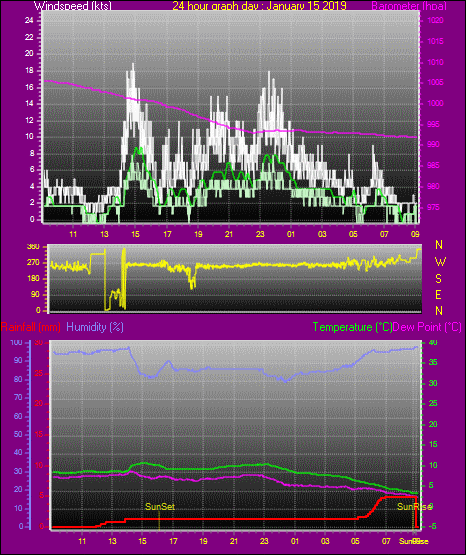Click the 100 value on the humidity axis

click(x=17, y=343)
